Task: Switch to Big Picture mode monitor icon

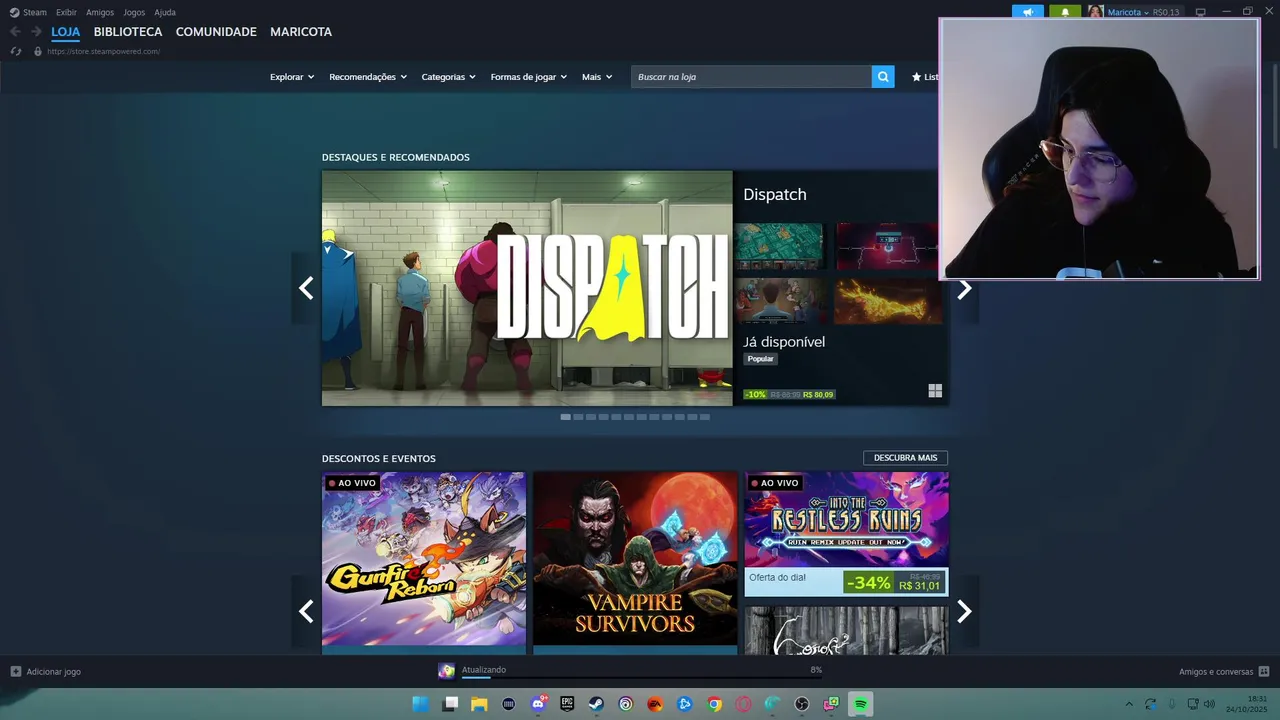Action: tap(1201, 12)
